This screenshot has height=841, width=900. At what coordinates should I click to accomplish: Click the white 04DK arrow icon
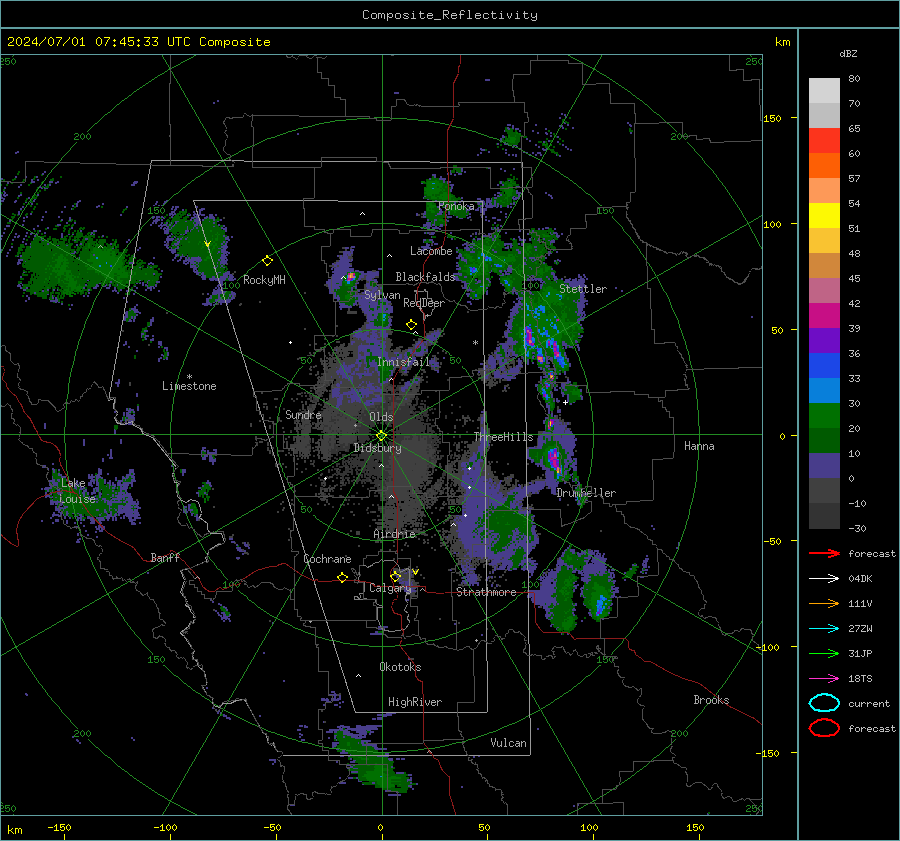824,578
